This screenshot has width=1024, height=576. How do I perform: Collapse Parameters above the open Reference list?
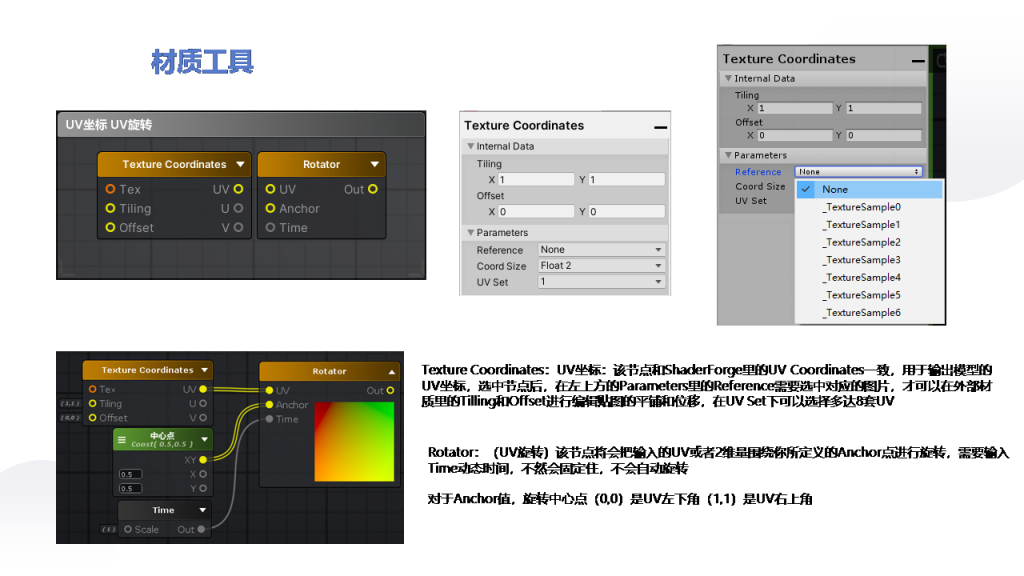click(x=728, y=155)
